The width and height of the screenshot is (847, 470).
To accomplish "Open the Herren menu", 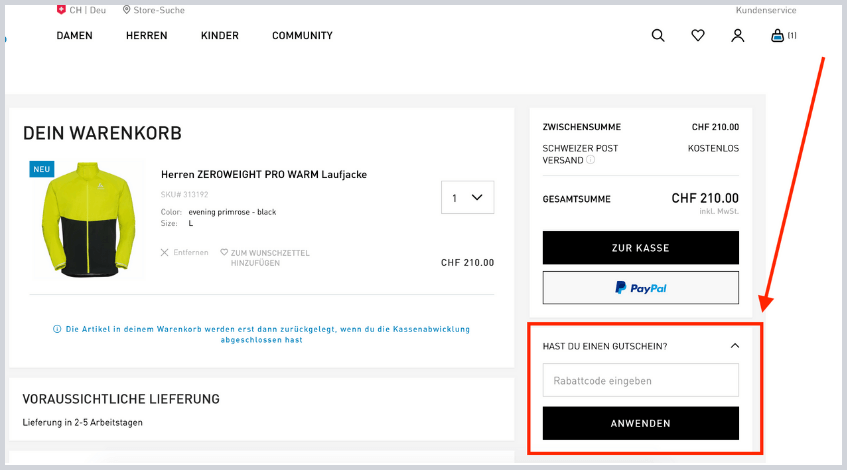I will (x=147, y=36).
